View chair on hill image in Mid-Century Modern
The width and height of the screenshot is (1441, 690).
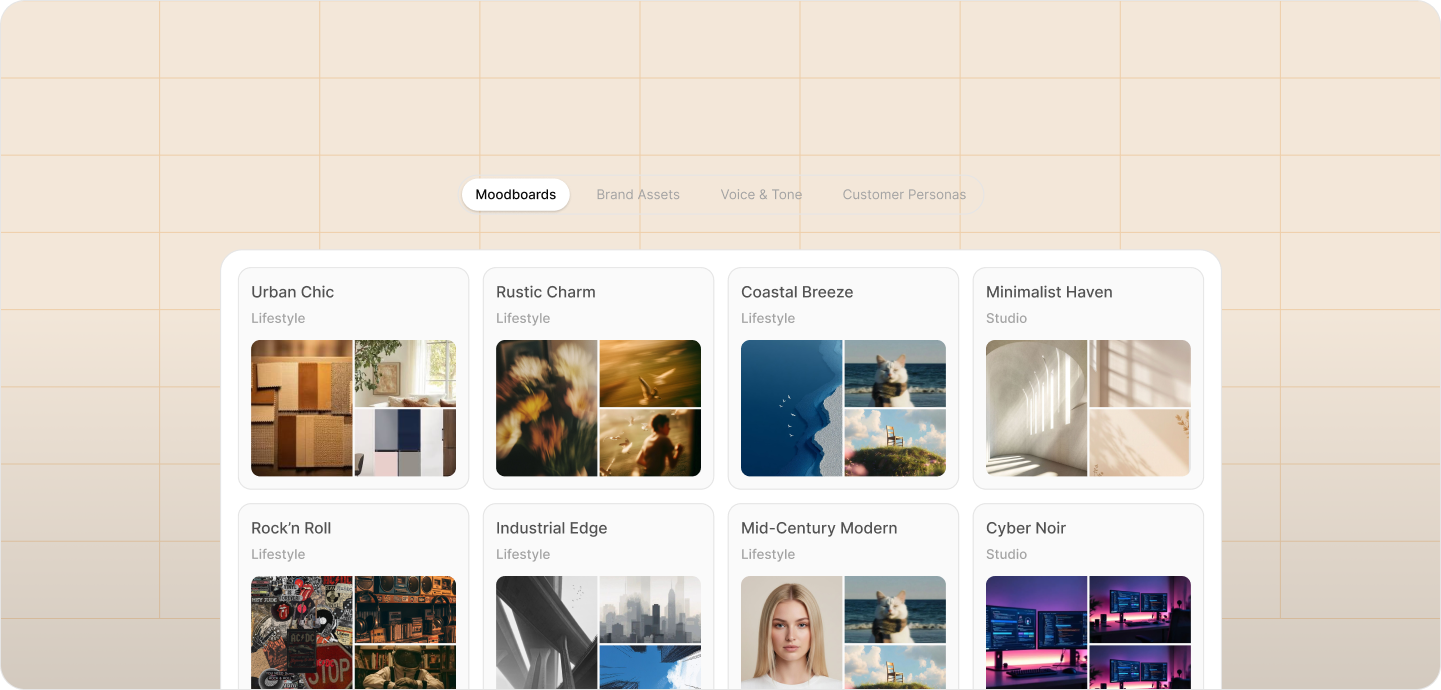(x=895, y=667)
